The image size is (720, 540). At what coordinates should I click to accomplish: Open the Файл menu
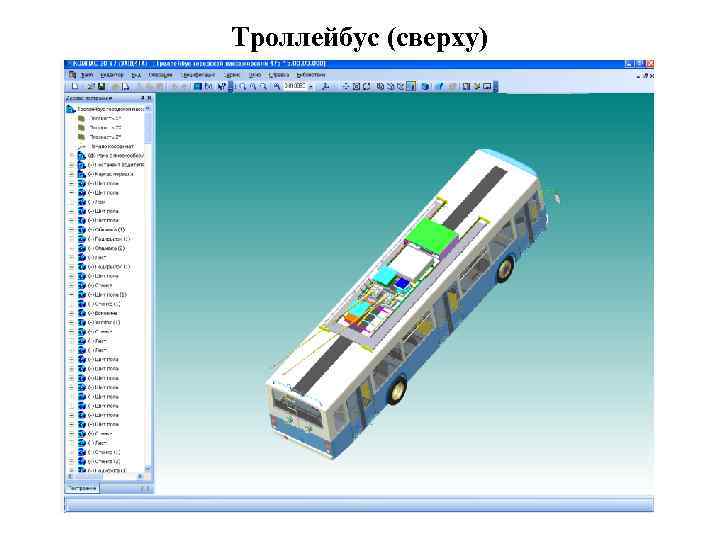click(87, 75)
